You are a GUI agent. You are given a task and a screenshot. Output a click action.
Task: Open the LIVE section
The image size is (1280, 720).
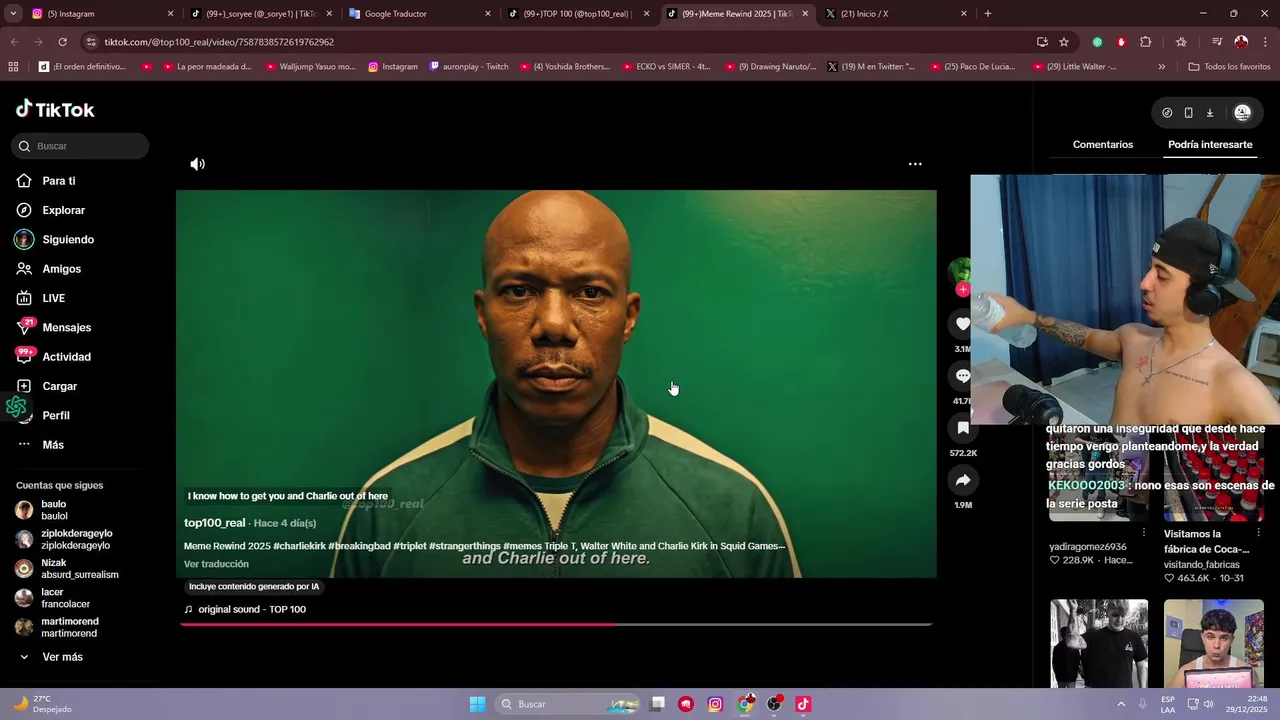[x=53, y=298]
